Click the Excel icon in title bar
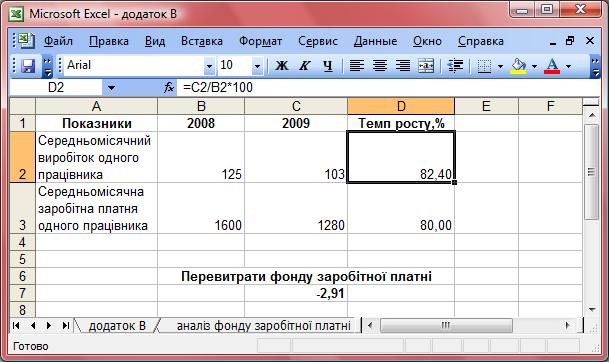 pos(17,14)
